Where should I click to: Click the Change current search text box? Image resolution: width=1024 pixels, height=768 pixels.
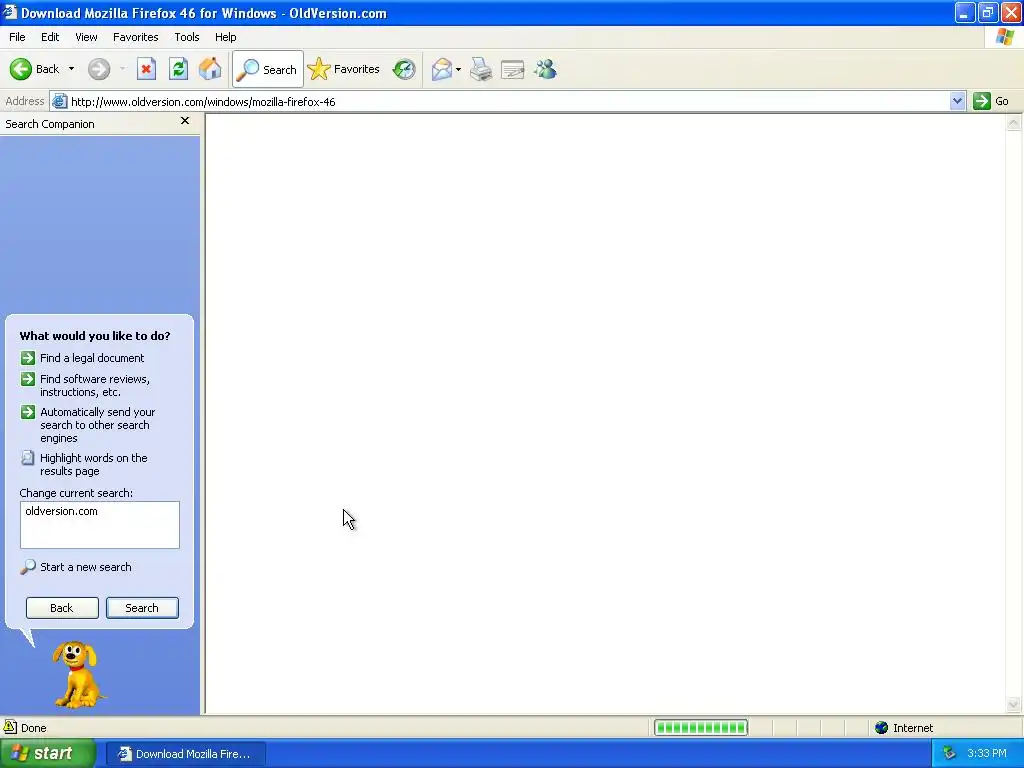(100, 525)
